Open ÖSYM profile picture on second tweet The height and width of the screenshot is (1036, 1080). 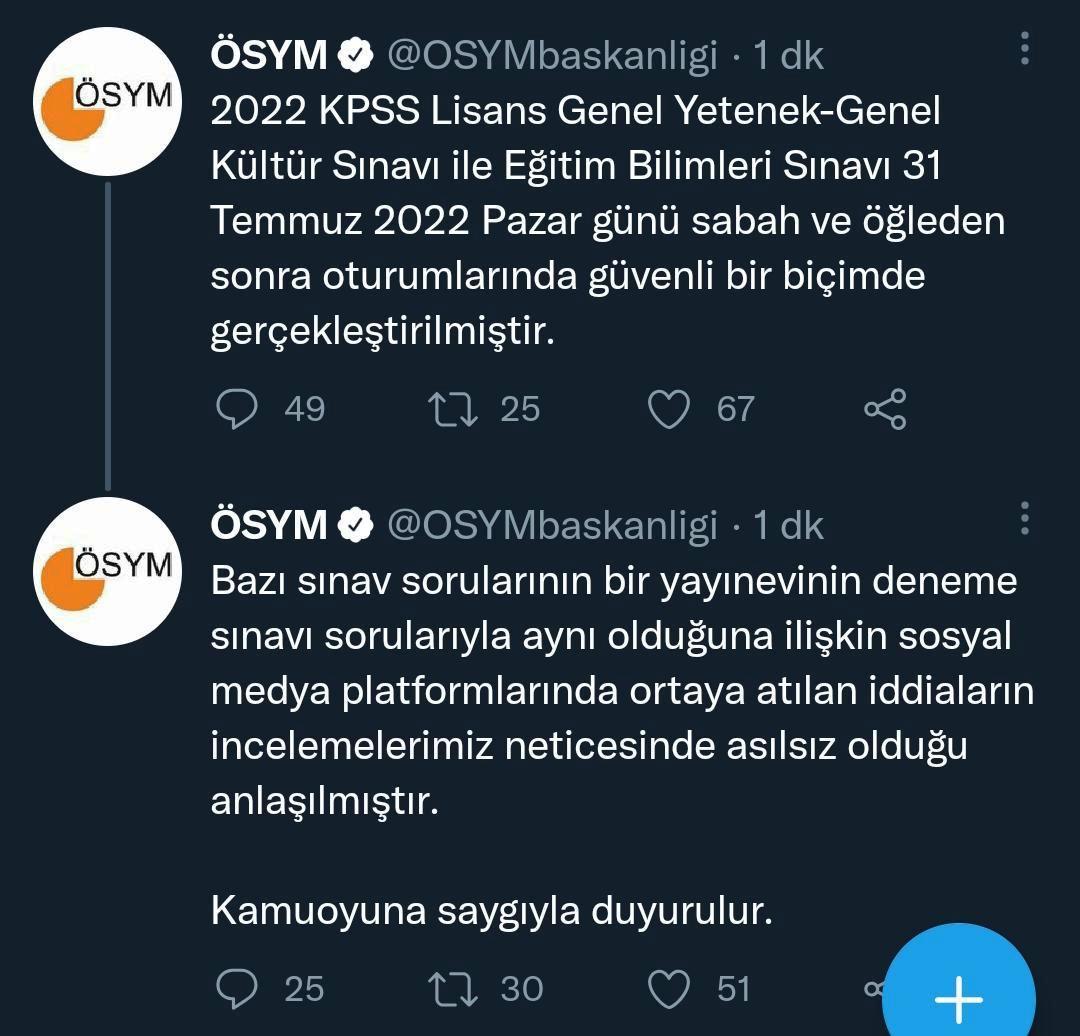(107, 571)
